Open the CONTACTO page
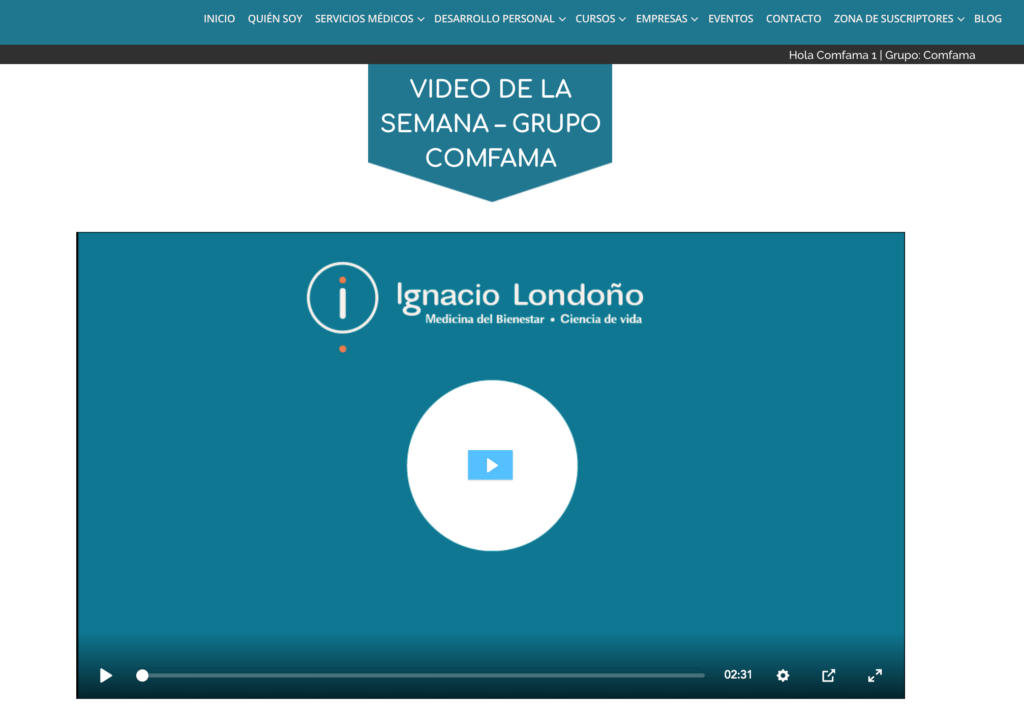Image resolution: width=1024 pixels, height=705 pixels. pyautogui.click(x=793, y=19)
